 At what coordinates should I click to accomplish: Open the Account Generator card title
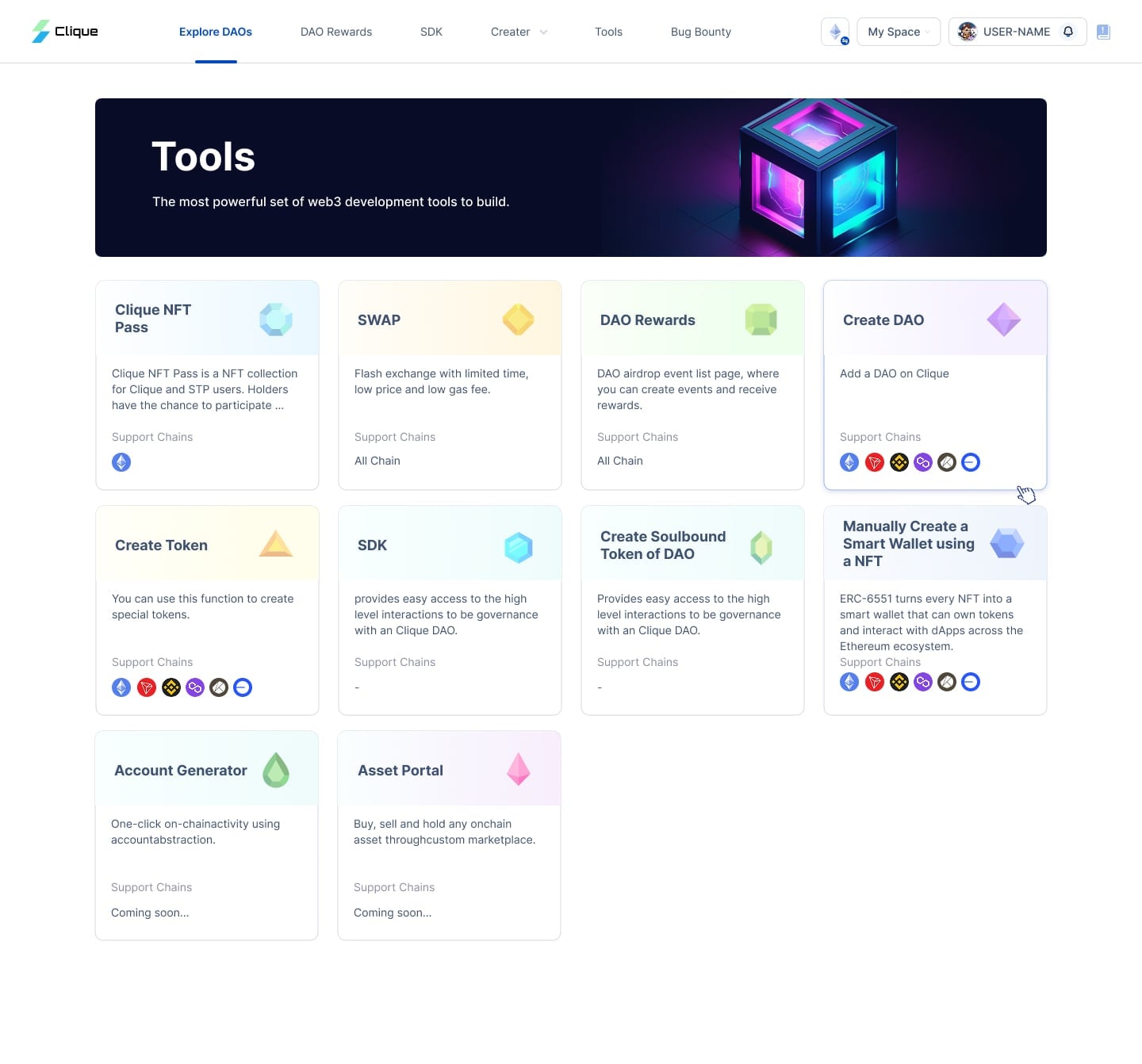click(181, 771)
